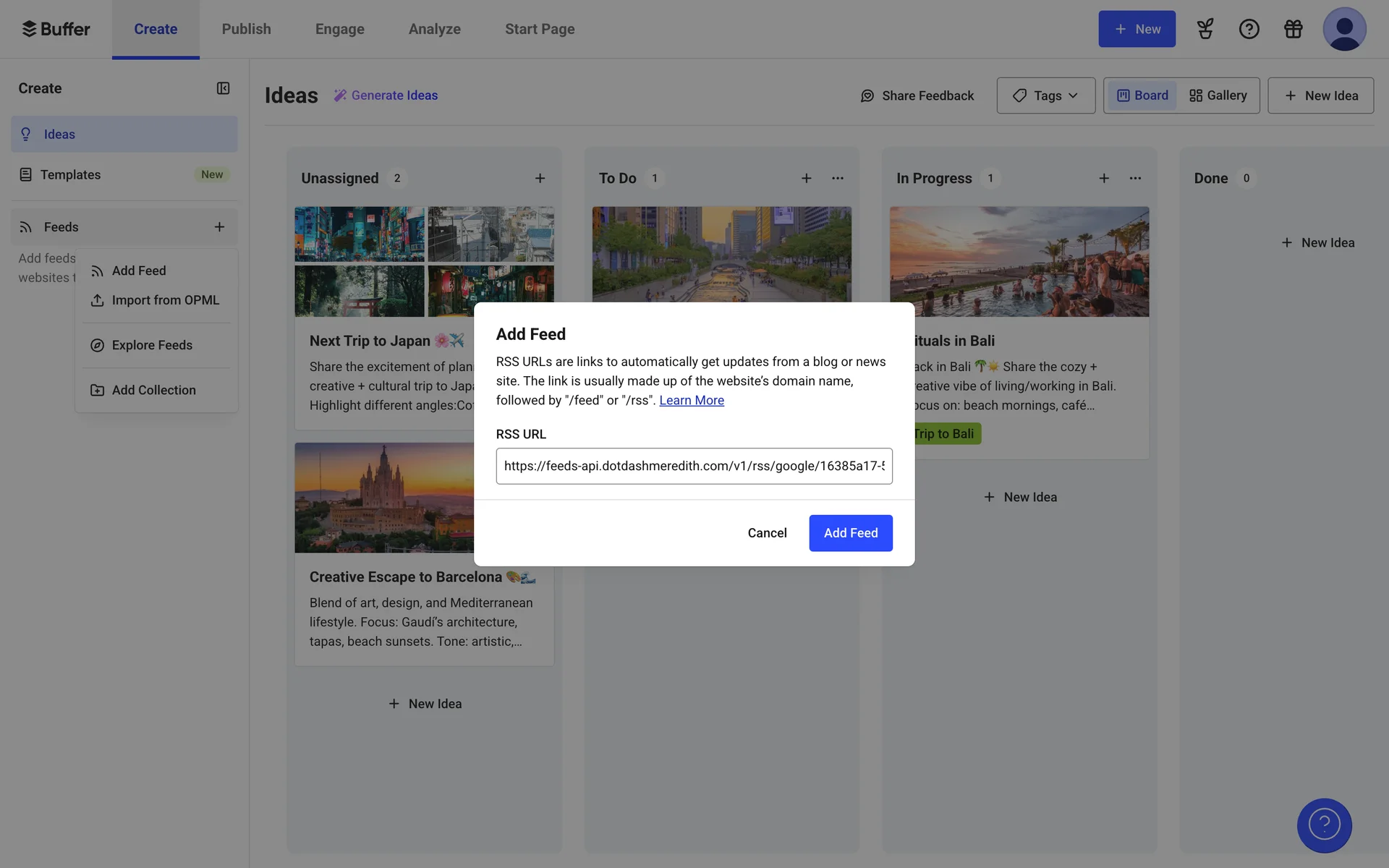Image resolution: width=1389 pixels, height=868 pixels.
Task: Open the floating help bubble at bottom right
Action: pos(1324,825)
